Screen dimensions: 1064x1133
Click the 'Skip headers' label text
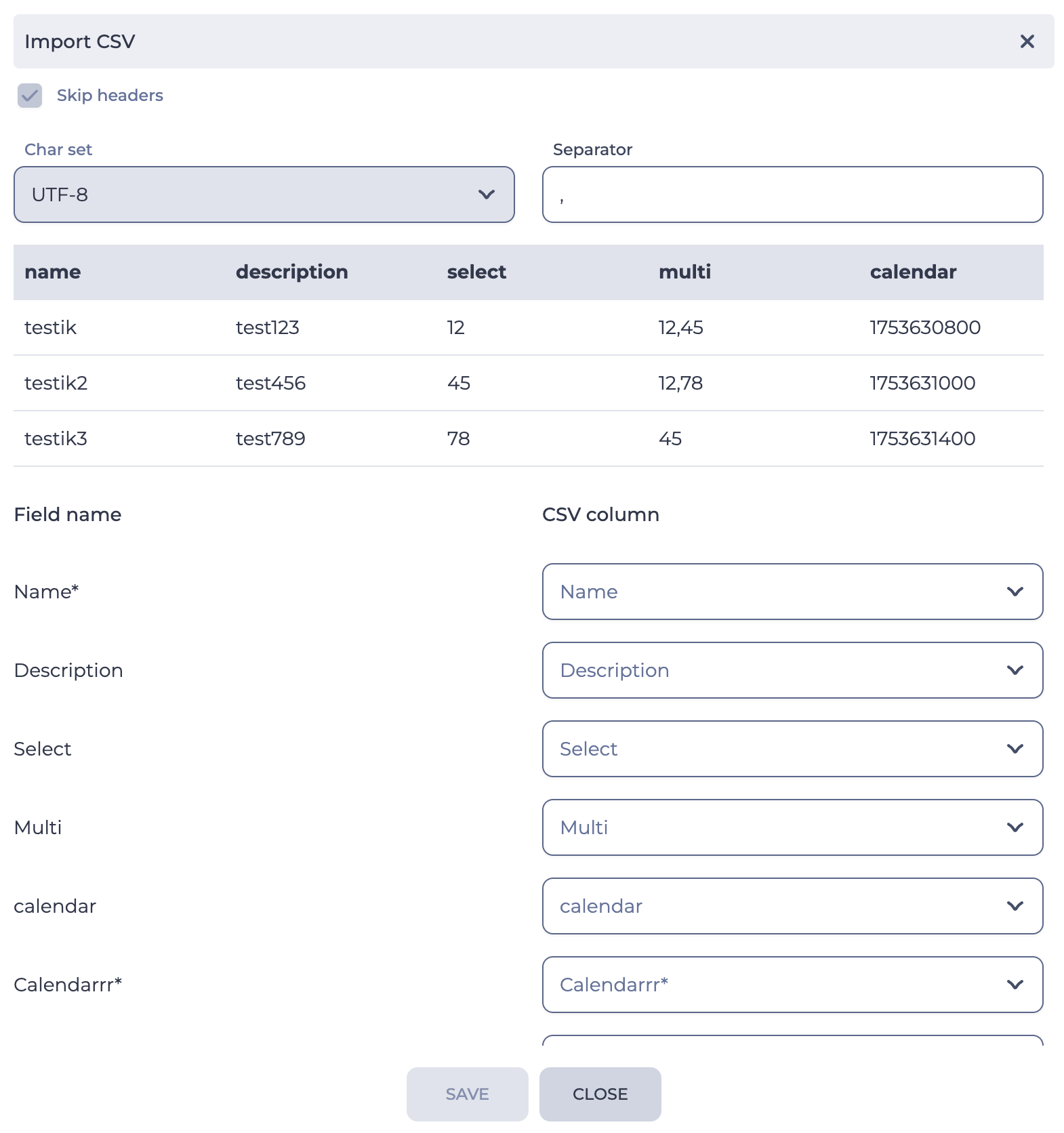point(110,96)
